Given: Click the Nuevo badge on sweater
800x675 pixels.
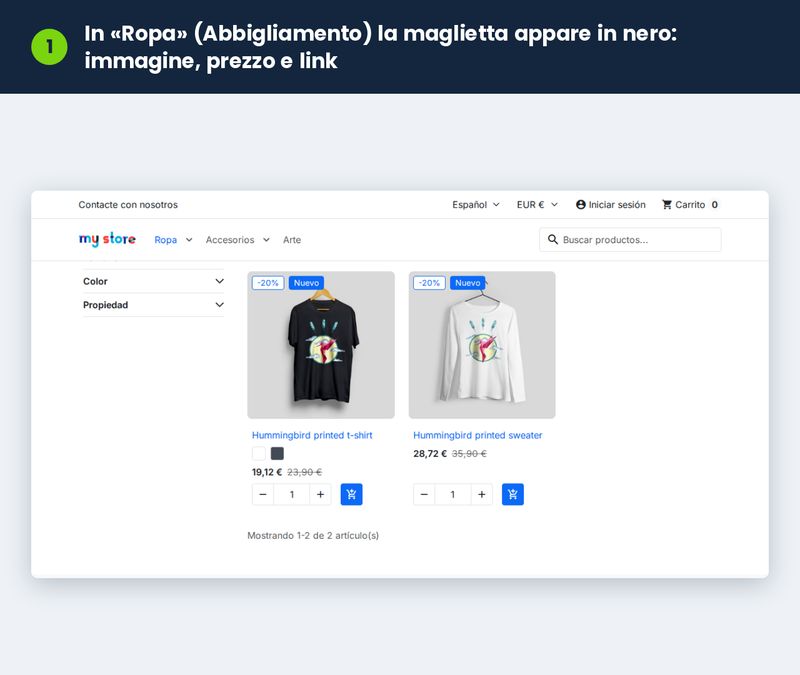Looking at the screenshot, I should 467,283.
